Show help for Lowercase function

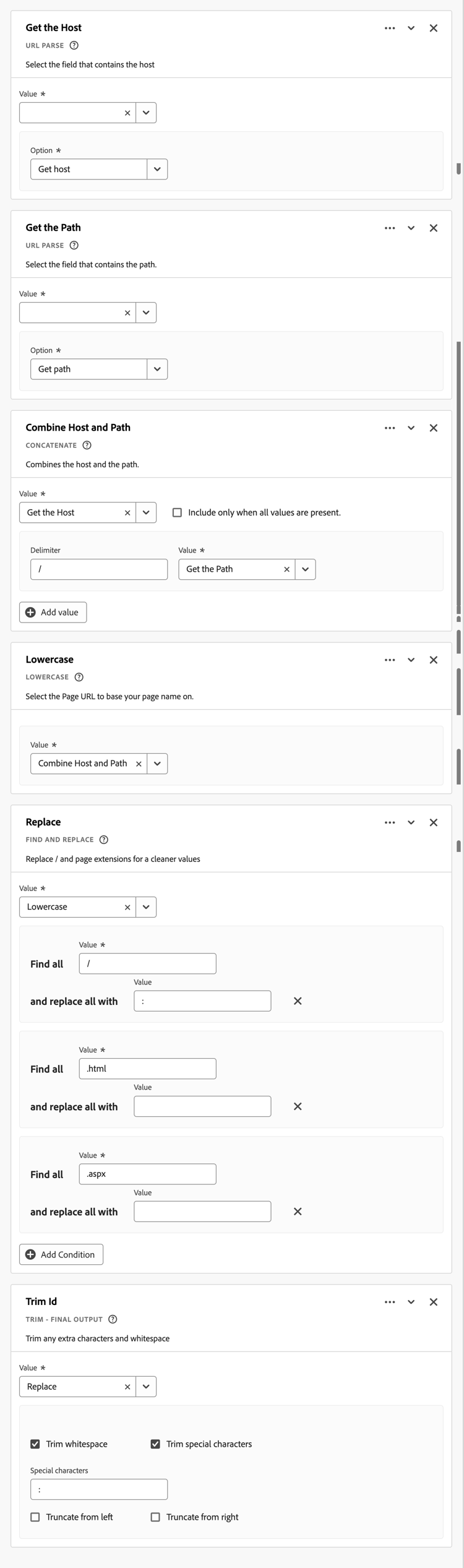[79, 677]
